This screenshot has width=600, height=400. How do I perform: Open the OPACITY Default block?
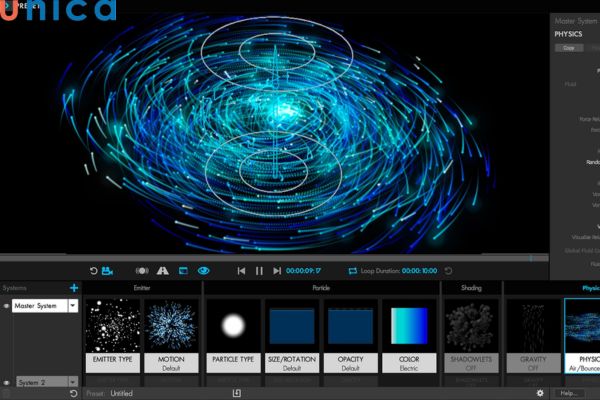click(x=351, y=336)
